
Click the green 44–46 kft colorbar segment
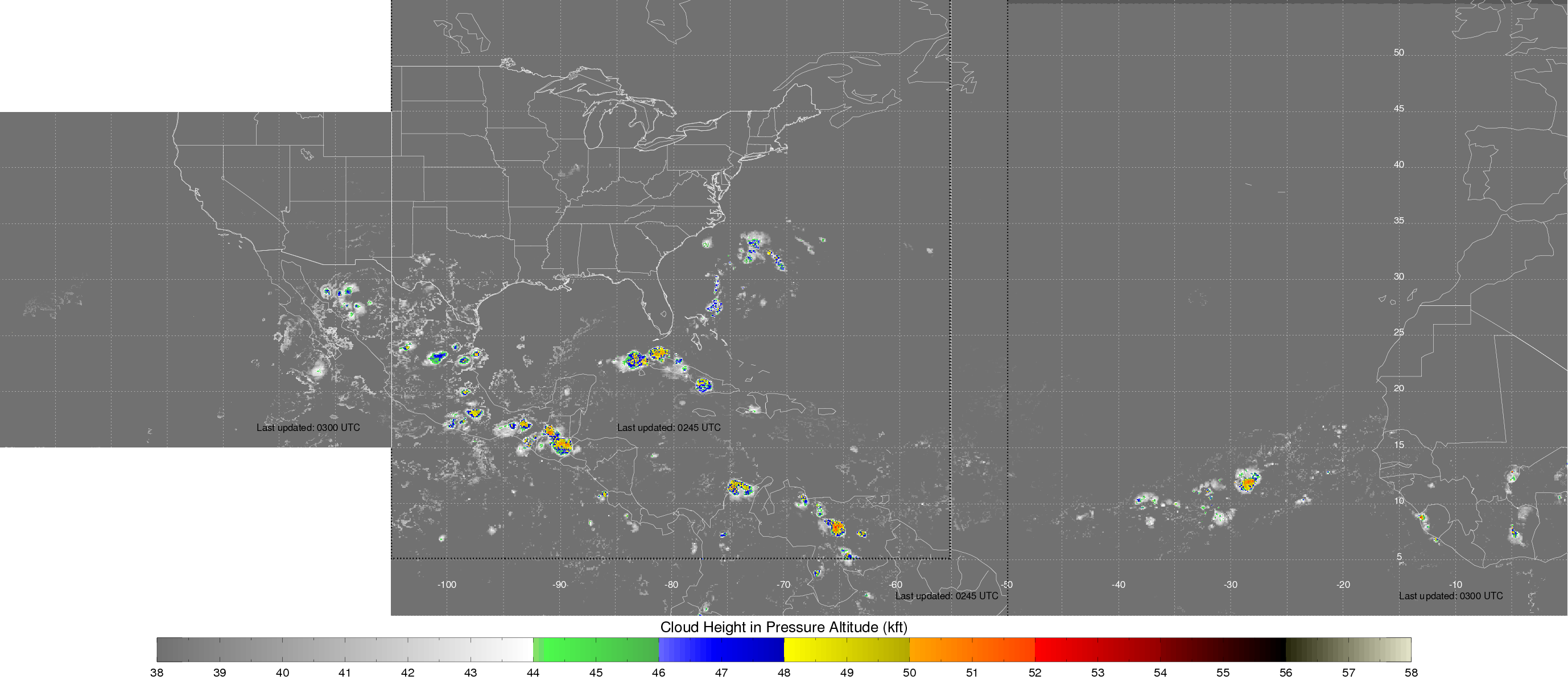pyautogui.click(x=595, y=649)
